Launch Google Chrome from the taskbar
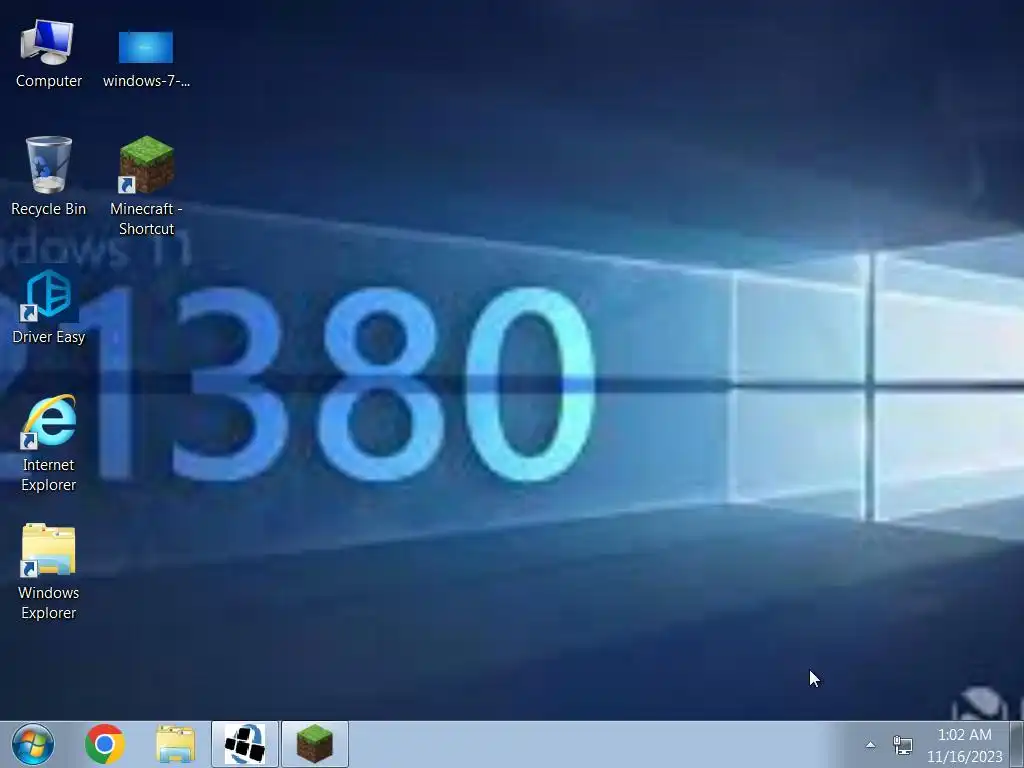The width and height of the screenshot is (1024, 768). click(104, 744)
